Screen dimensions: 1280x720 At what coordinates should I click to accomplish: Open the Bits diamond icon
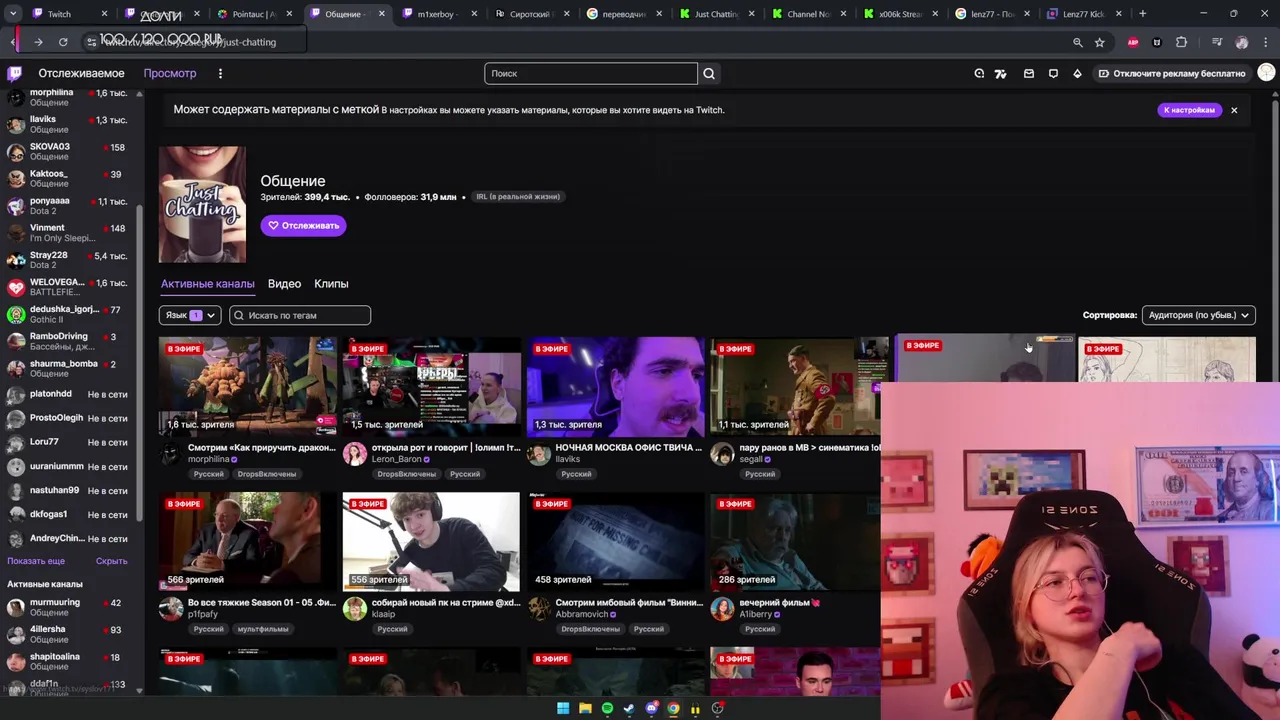(x=1077, y=73)
